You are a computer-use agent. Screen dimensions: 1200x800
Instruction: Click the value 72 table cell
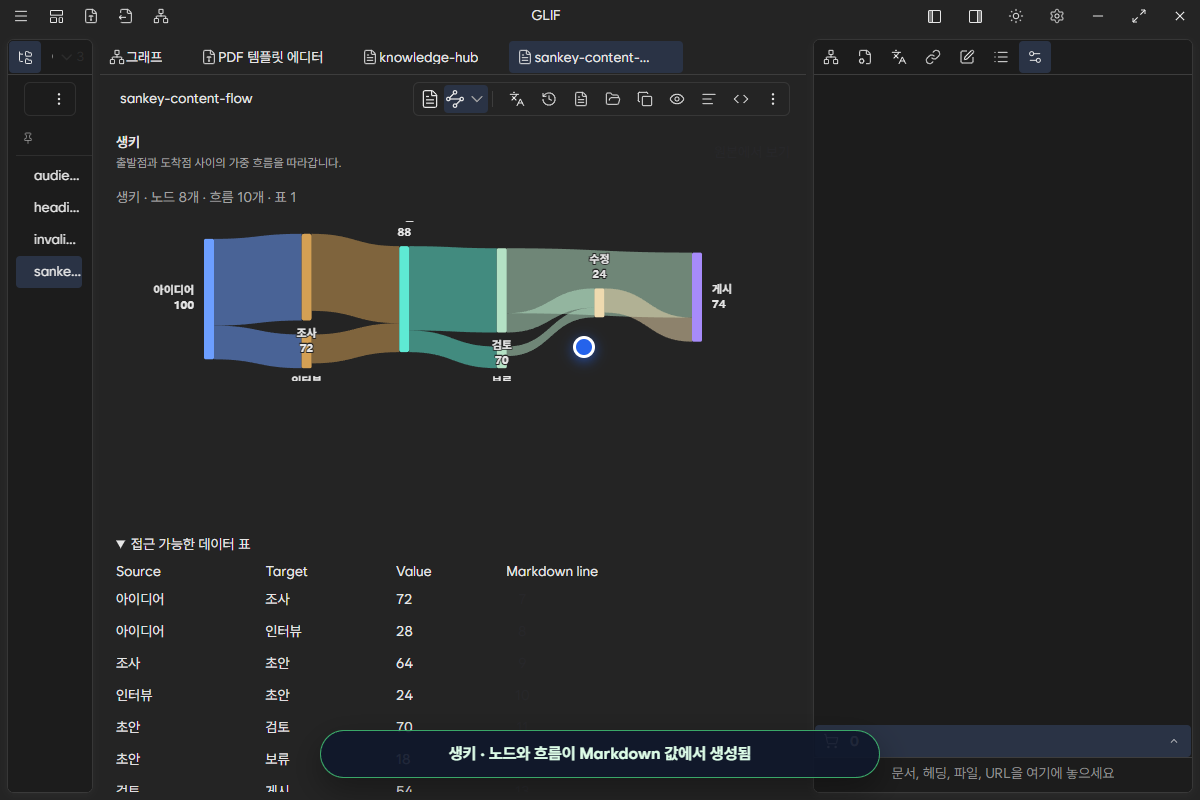click(x=404, y=599)
